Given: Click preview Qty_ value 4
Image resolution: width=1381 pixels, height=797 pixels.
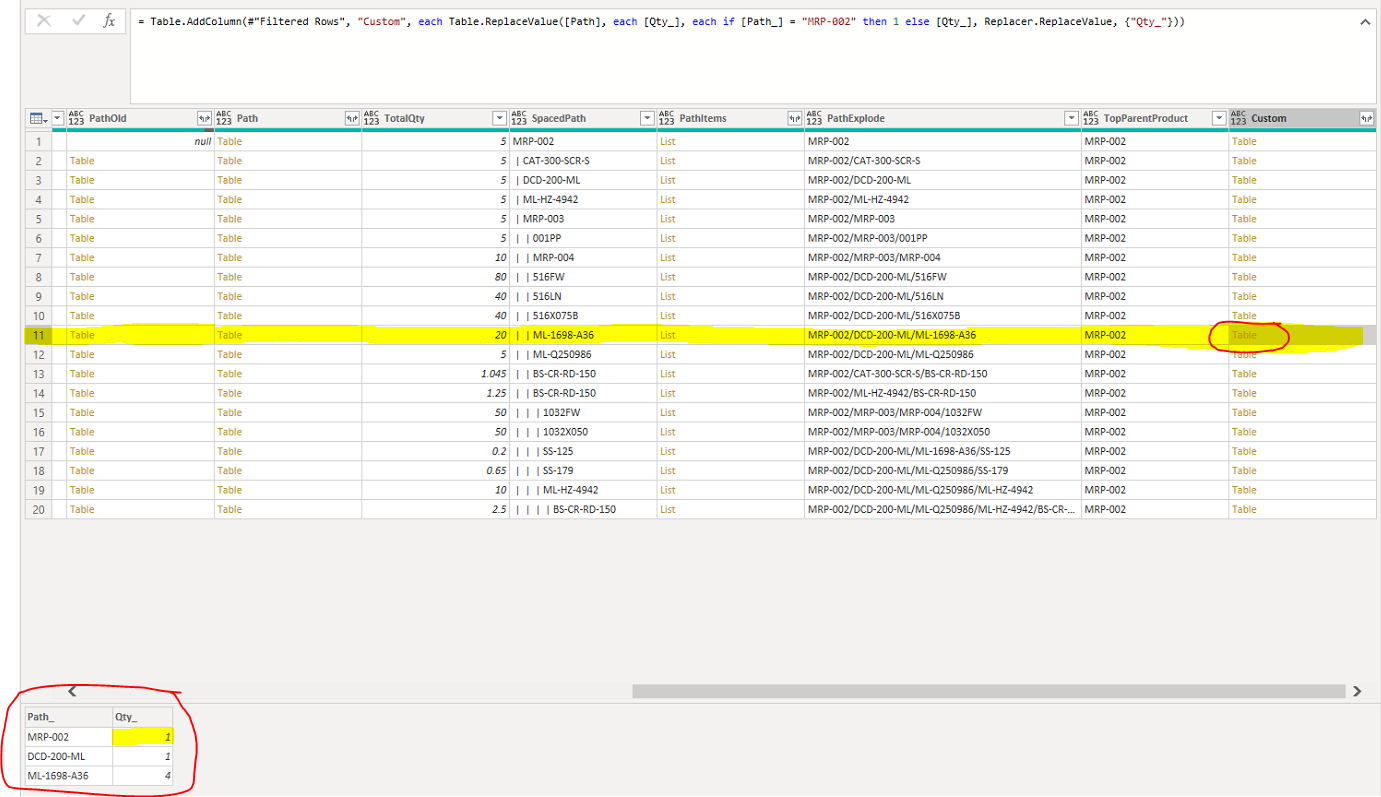Looking at the screenshot, I should tap(142, 776).
